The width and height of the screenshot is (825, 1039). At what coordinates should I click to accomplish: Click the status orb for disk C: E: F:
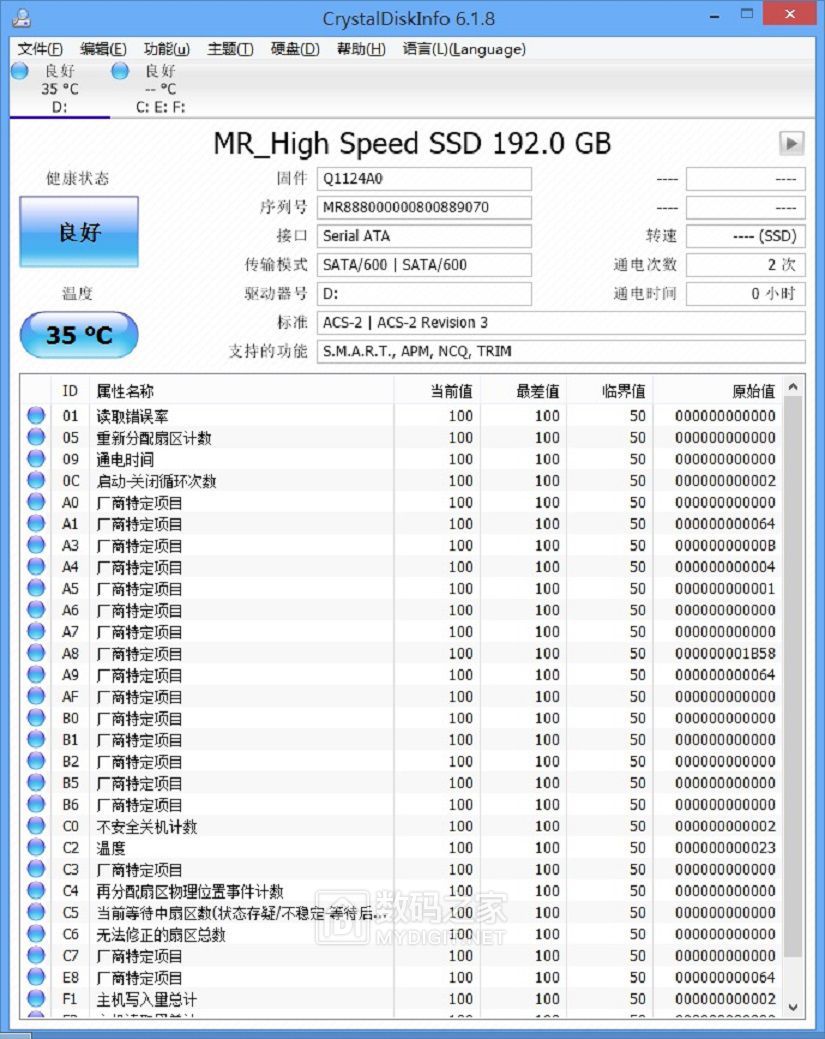pyautogui.click(x=120, y=71)
